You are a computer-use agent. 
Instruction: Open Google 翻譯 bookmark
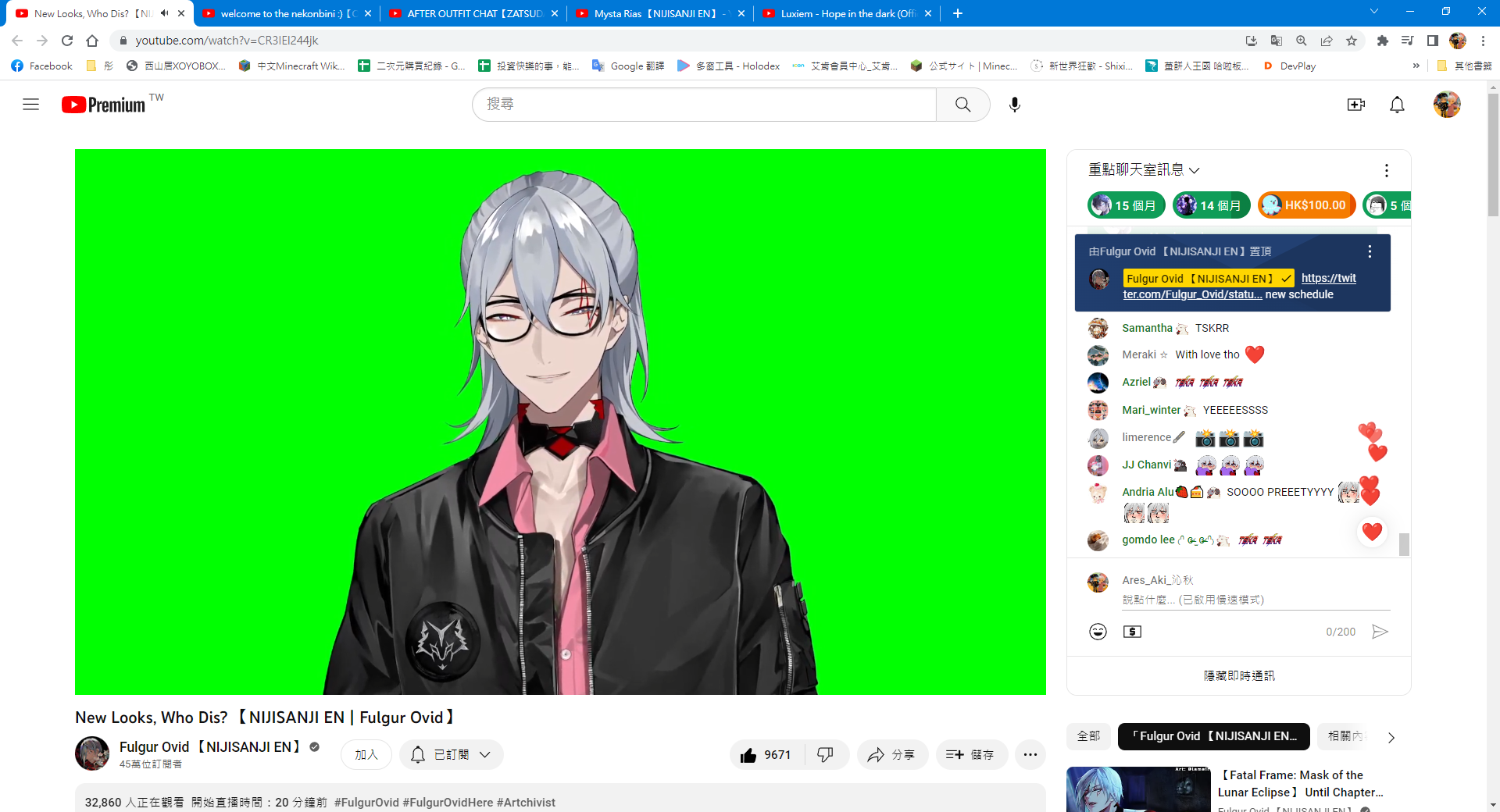tap(628, 66)
